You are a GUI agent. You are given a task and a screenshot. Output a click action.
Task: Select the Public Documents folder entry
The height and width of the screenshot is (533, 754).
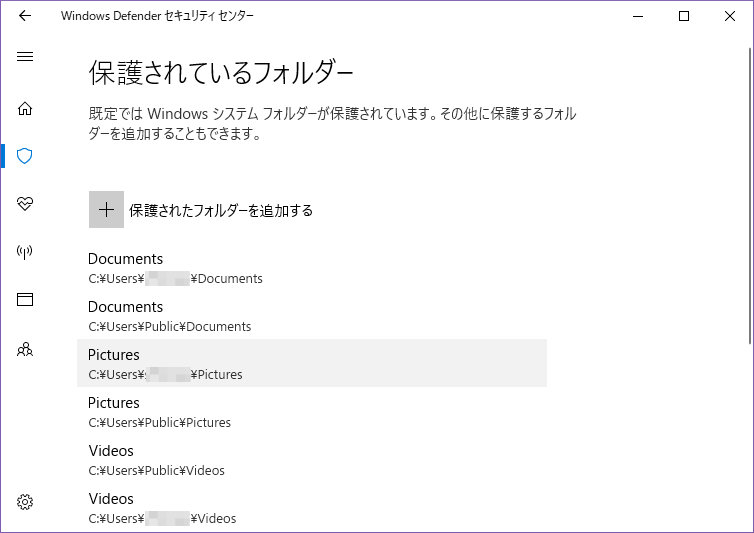169,316
